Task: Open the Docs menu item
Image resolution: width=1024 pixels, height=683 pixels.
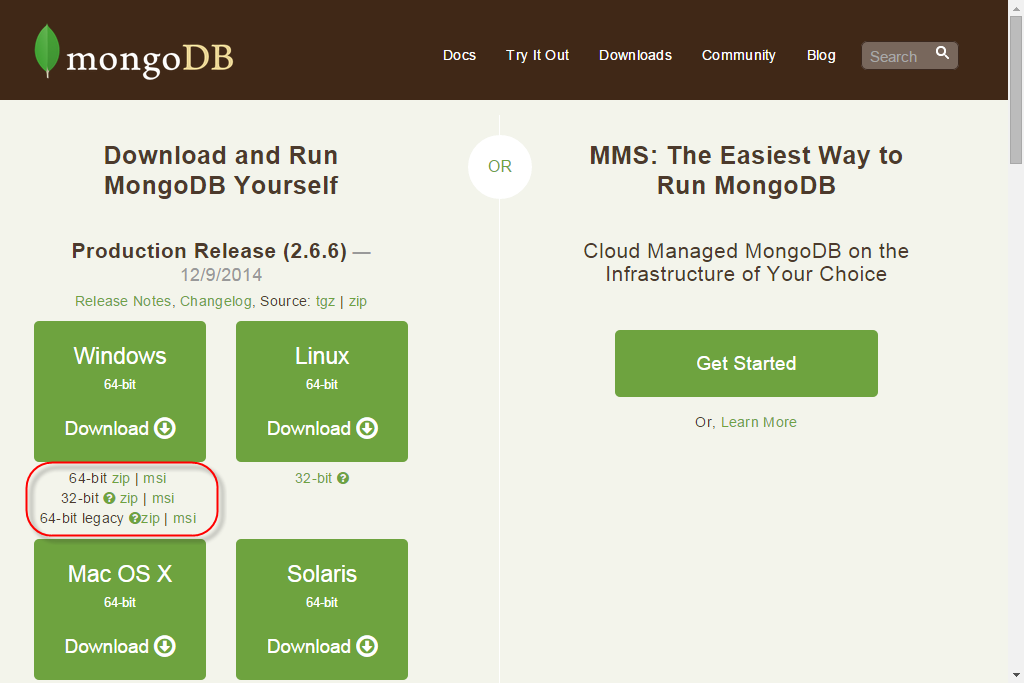Action: [459, 55]
